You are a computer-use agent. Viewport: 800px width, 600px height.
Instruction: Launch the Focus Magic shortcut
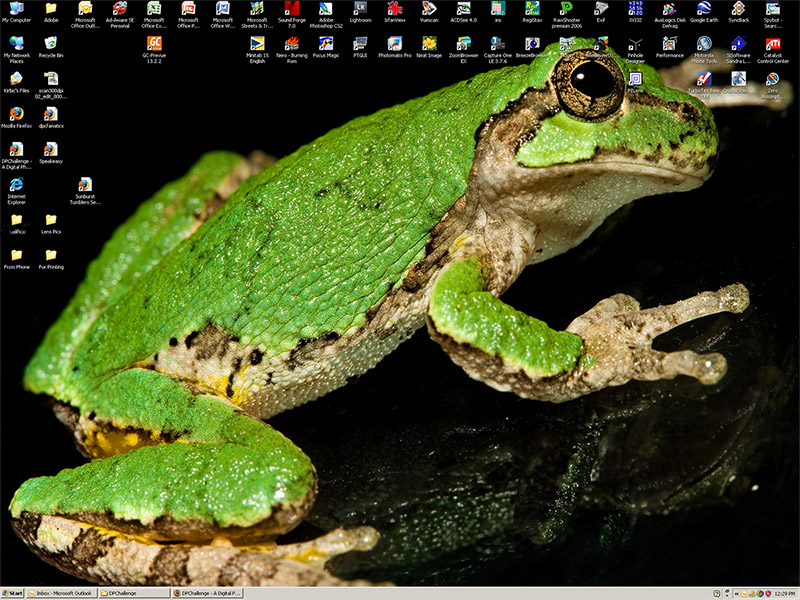point(326,47)
